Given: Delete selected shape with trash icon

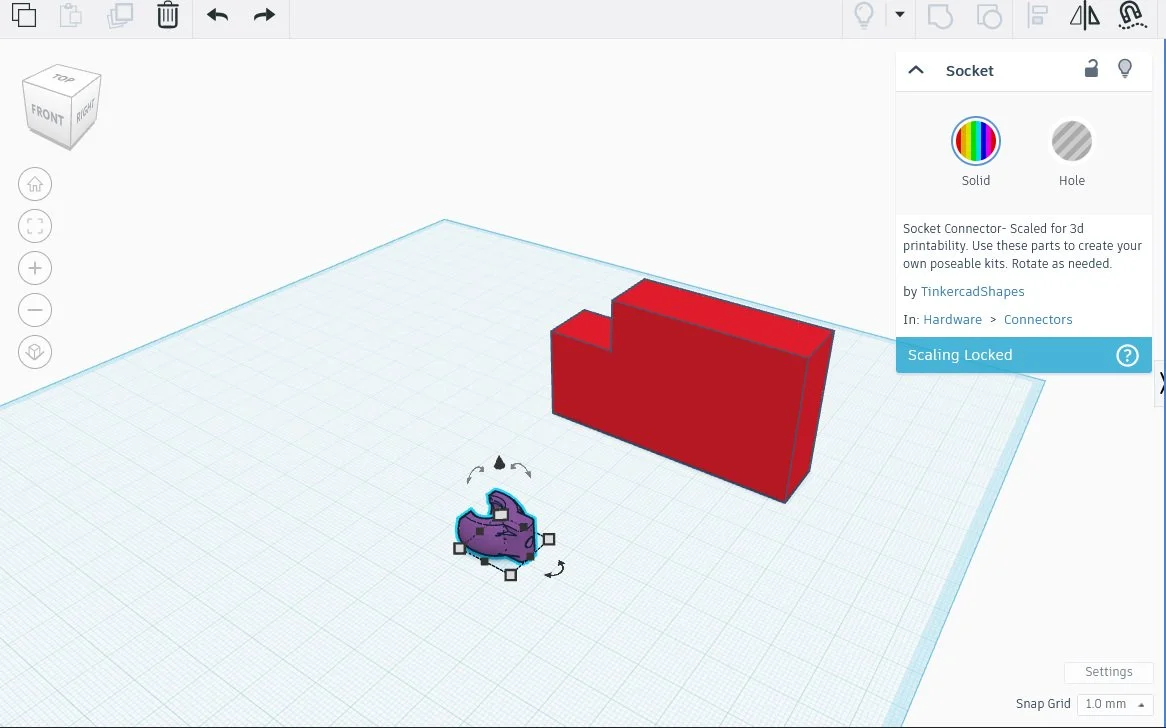Looking at the screenshot, I should [x=168, y=15].
